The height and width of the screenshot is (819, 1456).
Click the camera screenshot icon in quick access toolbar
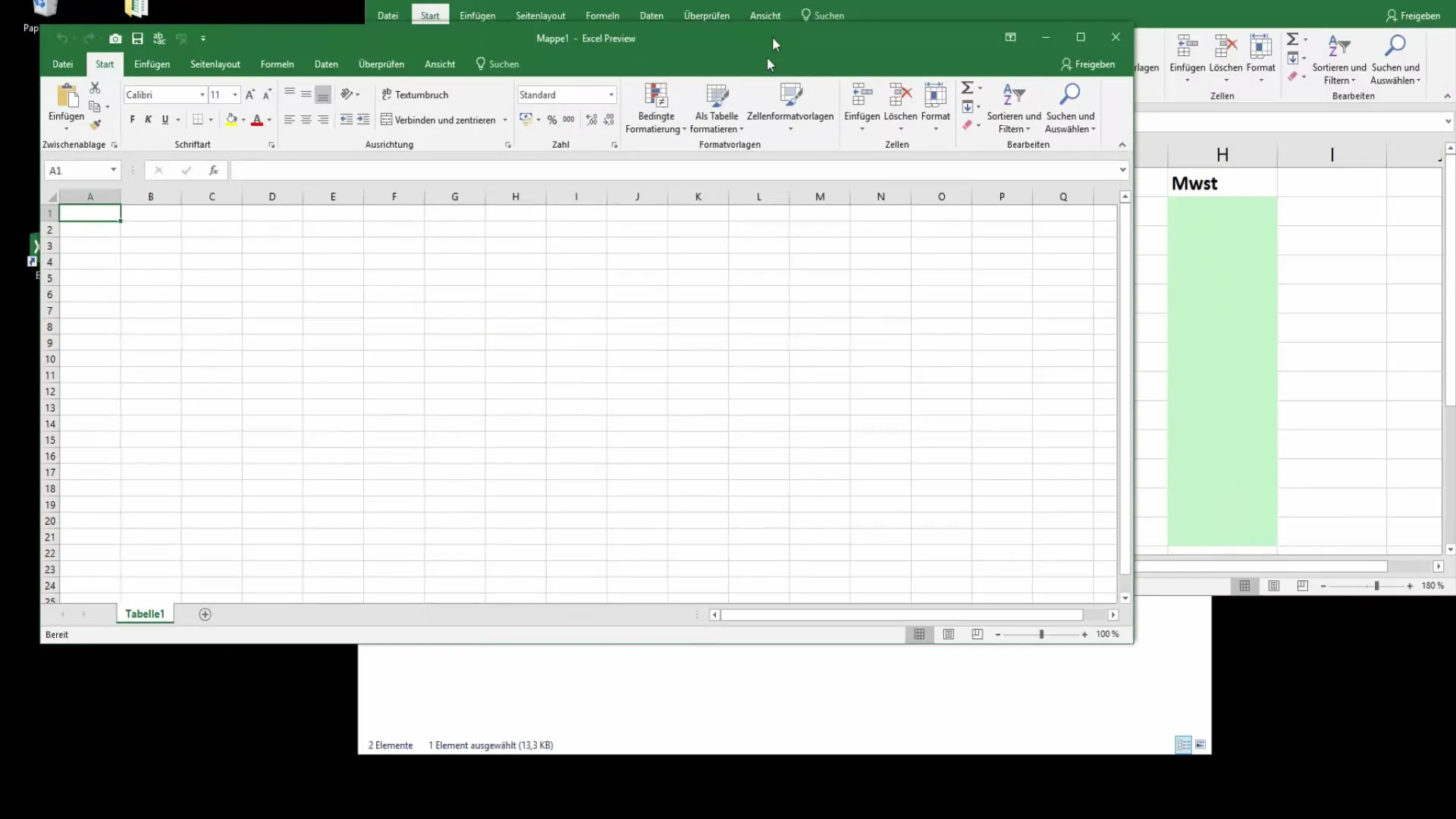(115, 39)
